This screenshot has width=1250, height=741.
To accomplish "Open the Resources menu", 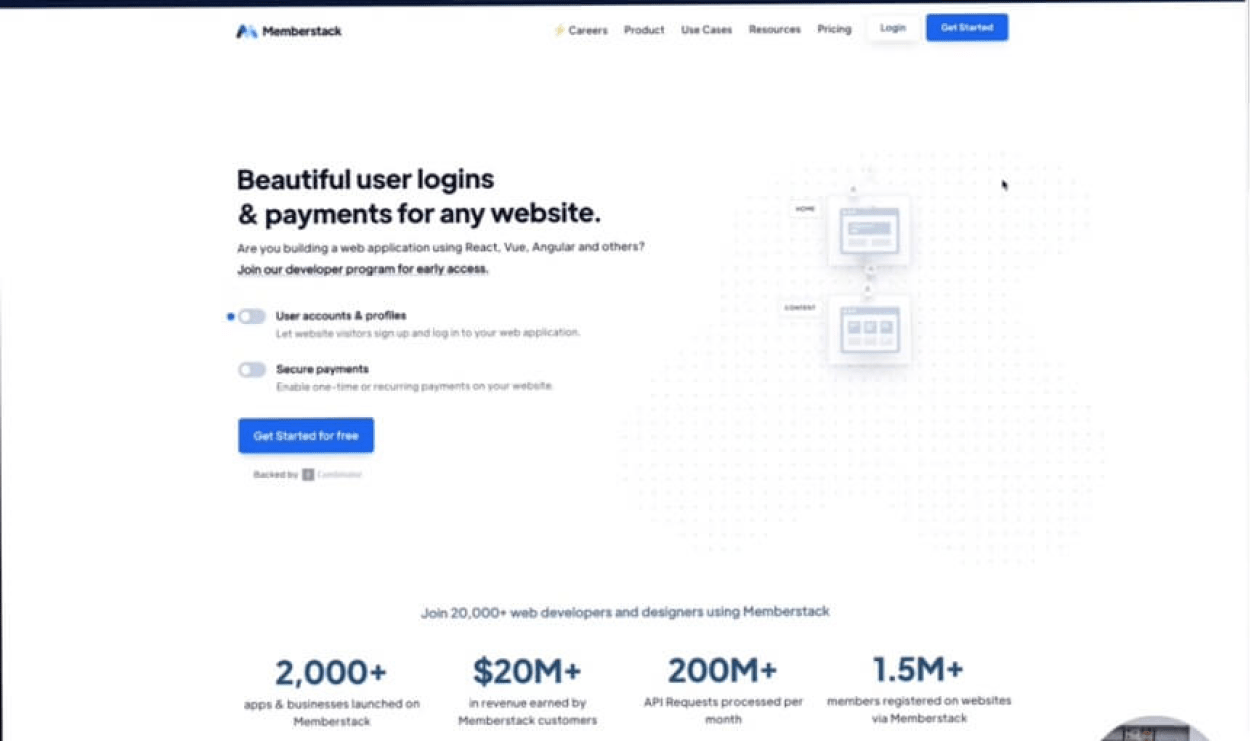I will pyautogui.click(x=775, y=30).
